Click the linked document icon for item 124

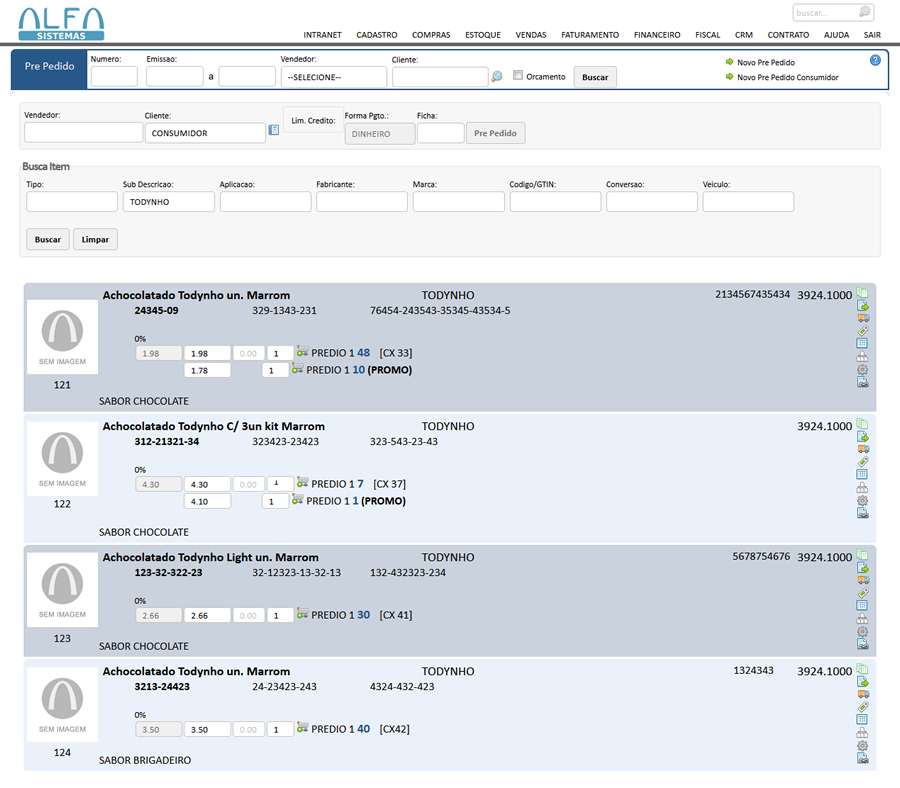862,758
